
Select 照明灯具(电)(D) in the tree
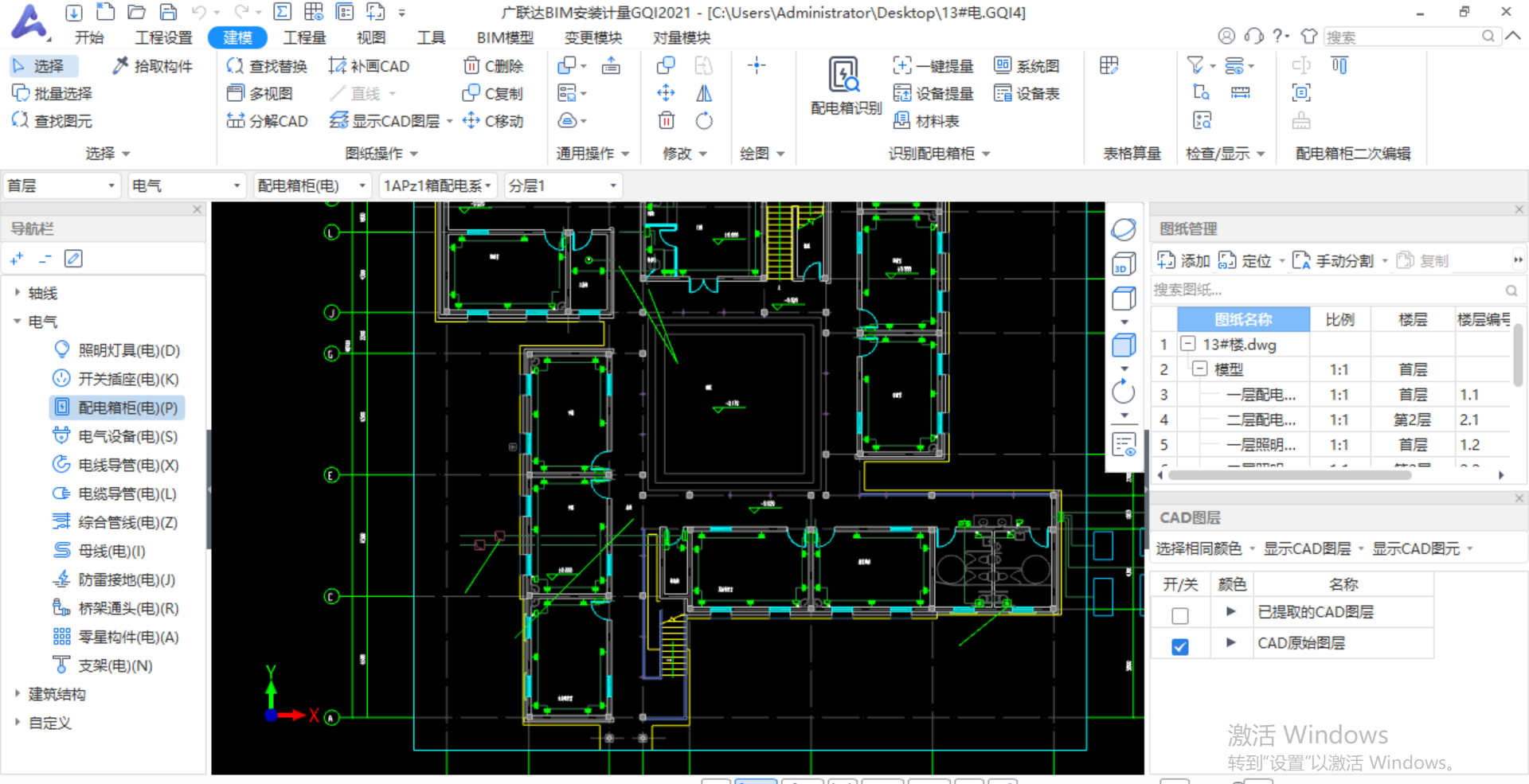pos(117,350)
